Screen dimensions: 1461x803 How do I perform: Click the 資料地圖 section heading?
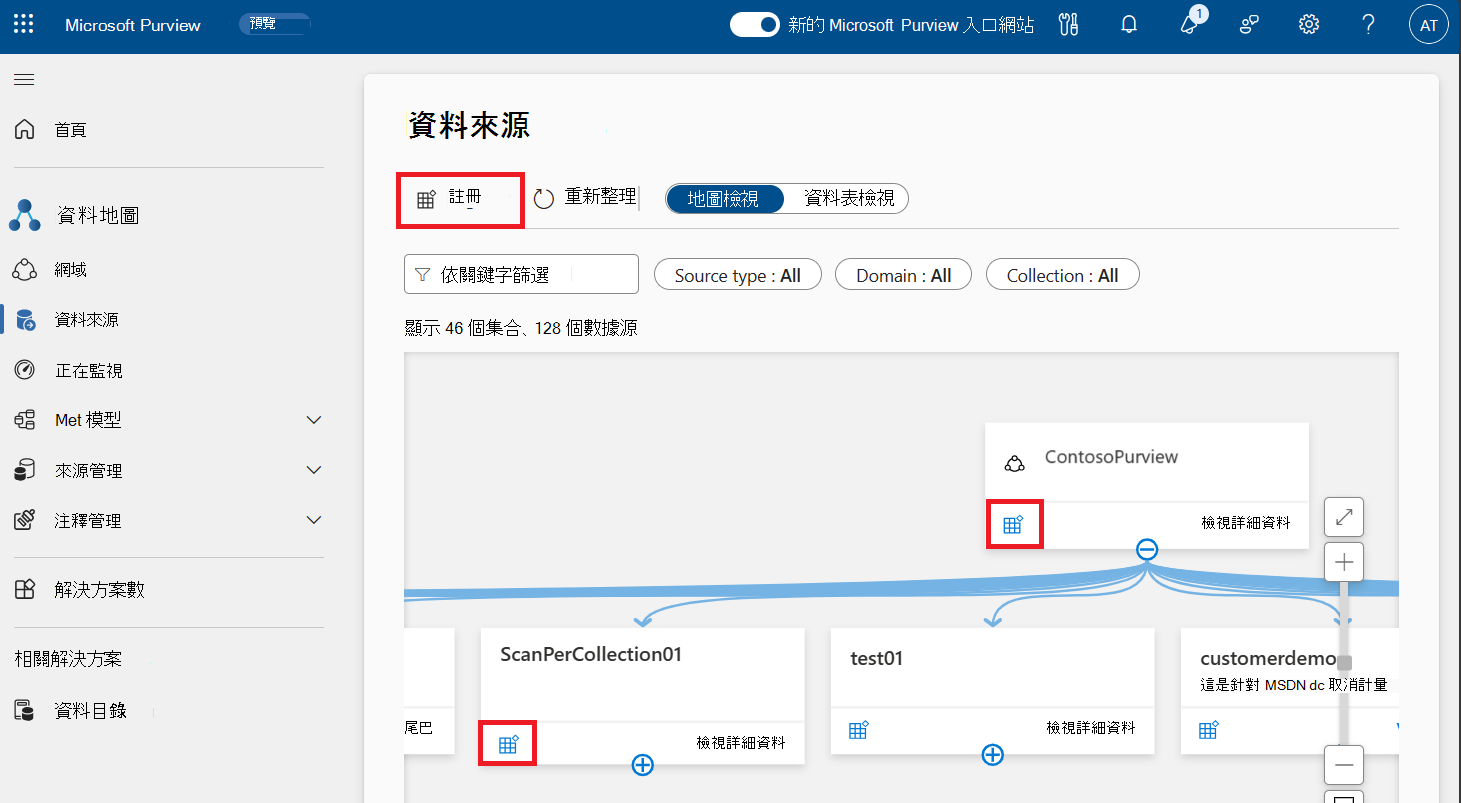pyautogui.click(x=97, y=215)
